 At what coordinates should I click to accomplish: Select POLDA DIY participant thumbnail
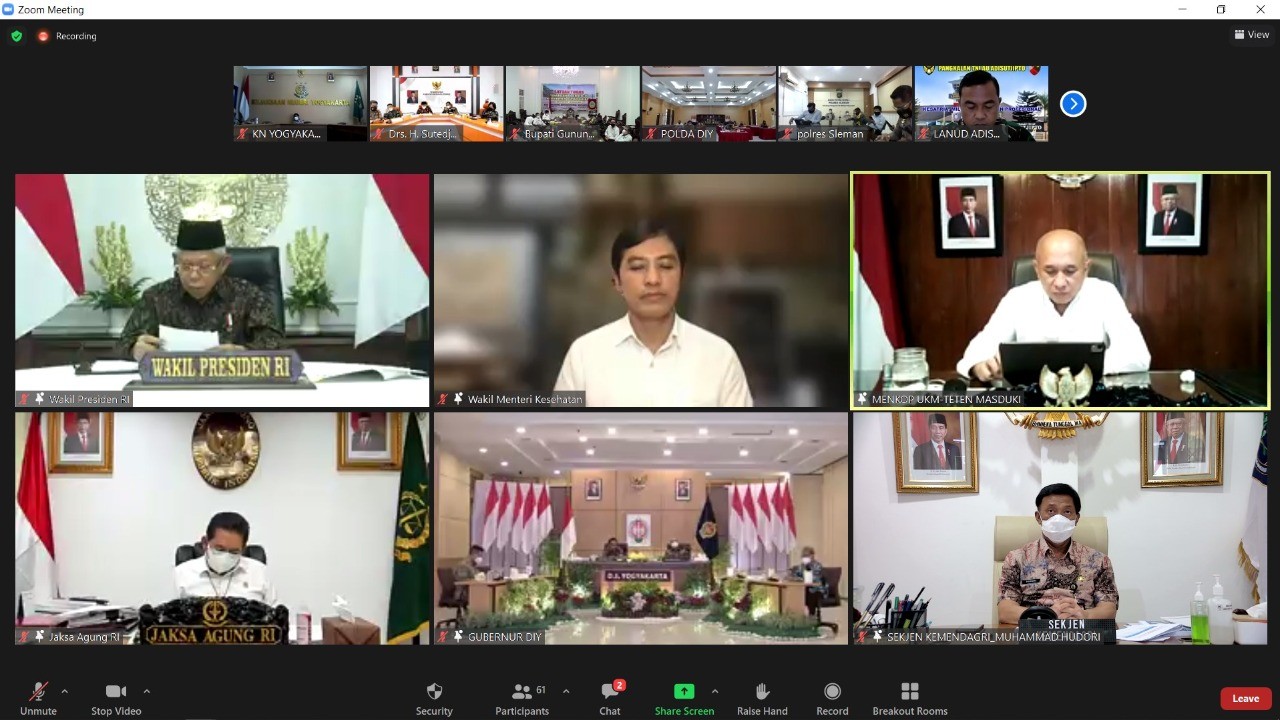(x=708, y=103)
